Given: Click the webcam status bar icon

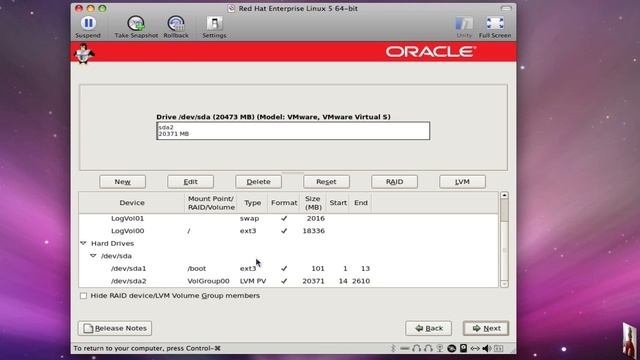Looking at the screenshot, I should pyautogui.click(x=440, y=348).
